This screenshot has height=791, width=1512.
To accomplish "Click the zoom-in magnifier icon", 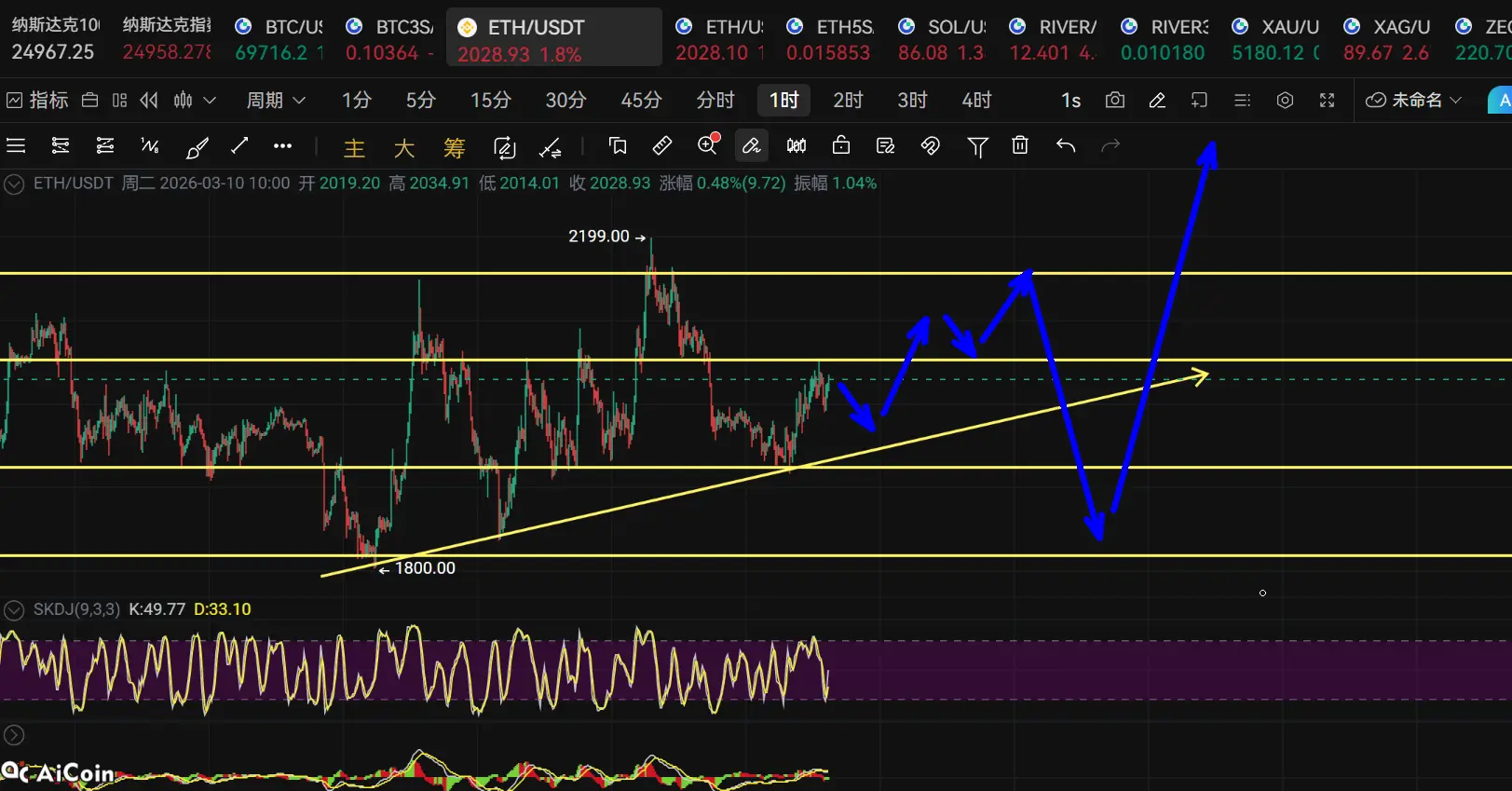I will [x=708, y=143].
